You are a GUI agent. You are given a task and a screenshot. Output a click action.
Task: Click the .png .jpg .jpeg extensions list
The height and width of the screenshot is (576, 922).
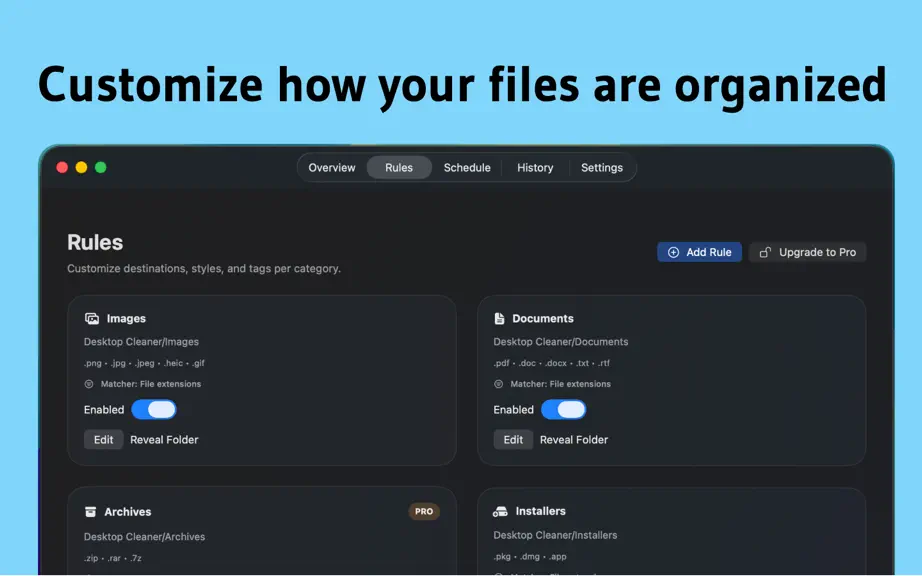144,363
